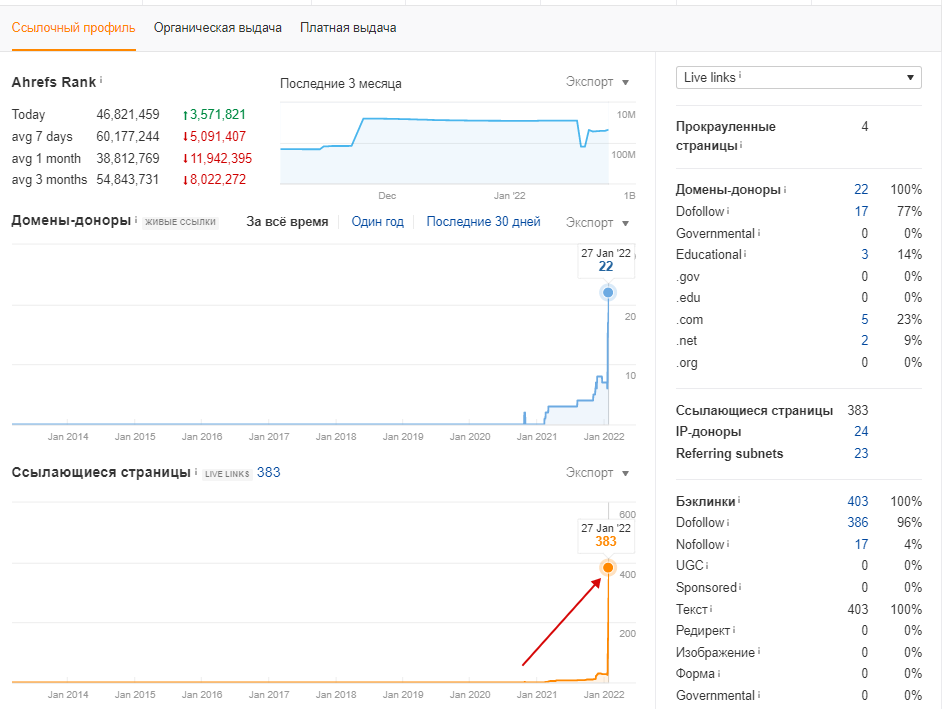The height and width of the screenshot is (709, 948).
Task: Click info icon beside Домены-доноры in sidebar
Action: pyautogui.click(x=785, y=189)
